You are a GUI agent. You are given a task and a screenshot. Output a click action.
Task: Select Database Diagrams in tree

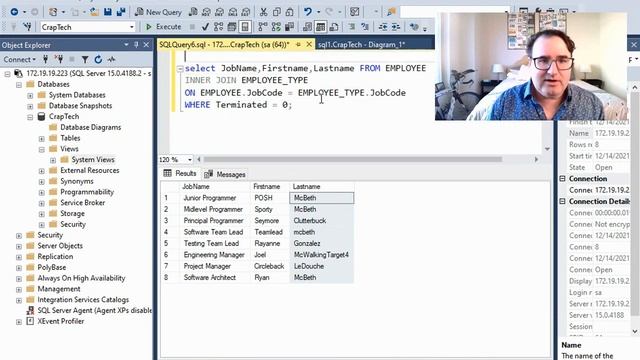[91, 127]
